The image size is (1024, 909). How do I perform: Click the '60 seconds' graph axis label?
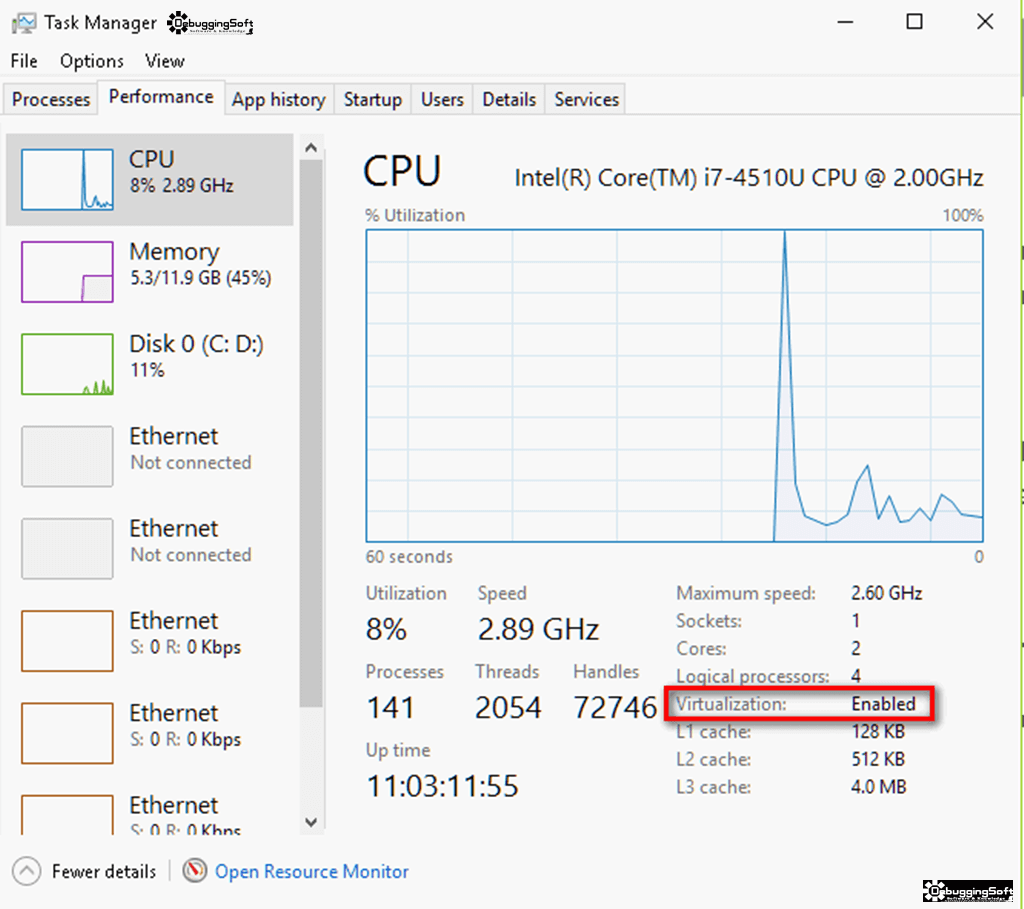pyautogui.click(x=409, y=556)
